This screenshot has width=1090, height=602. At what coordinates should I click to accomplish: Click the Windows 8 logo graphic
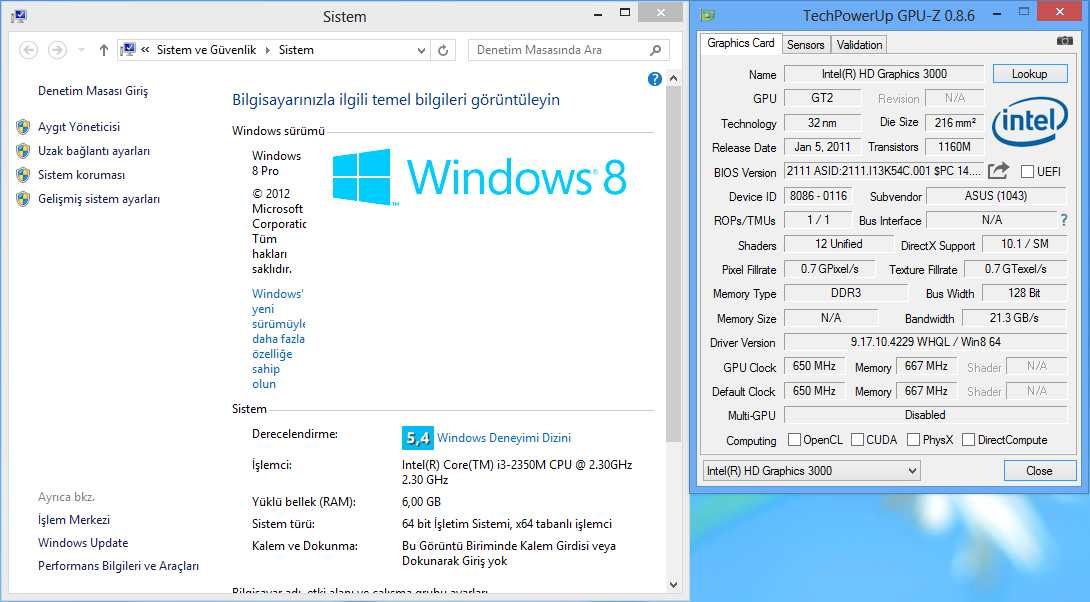point(479,177)
